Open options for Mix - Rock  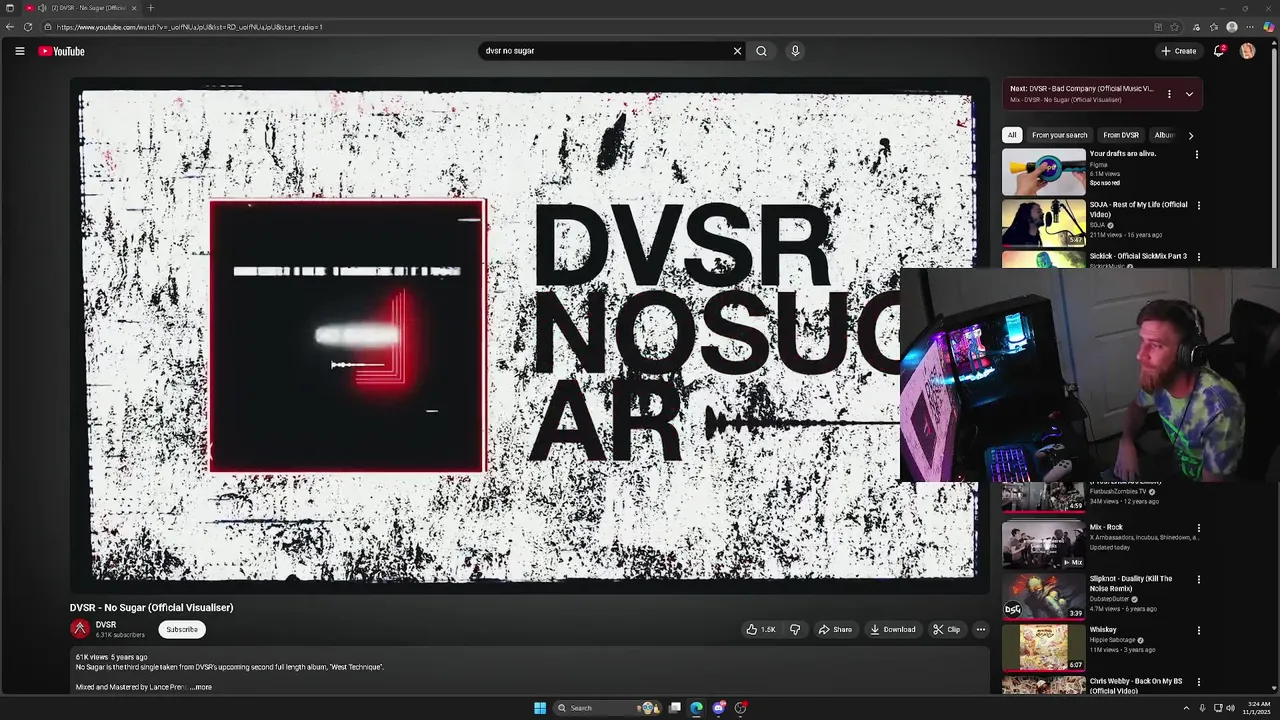pyautogui.click(x=1199, y=528)
